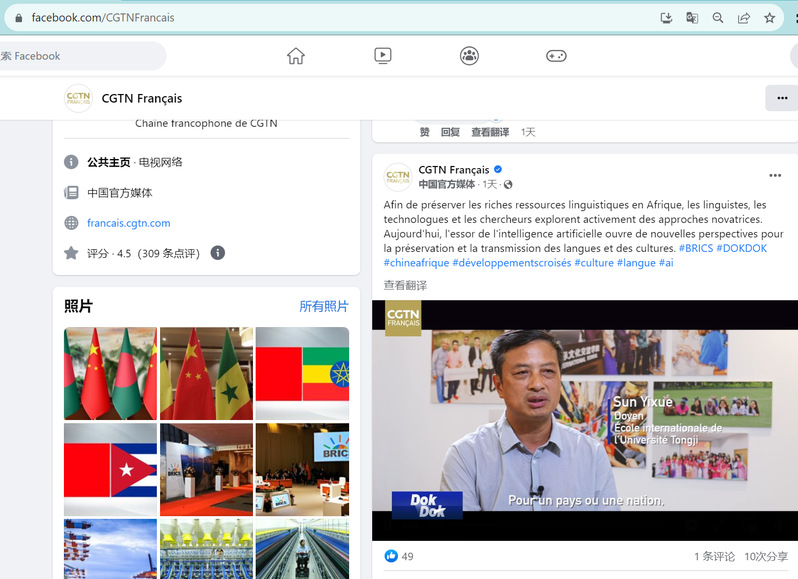The height and width of the screenshot is (579, 798).
Task: Open the China and Senegal flags photo
Action: point(207,373)
